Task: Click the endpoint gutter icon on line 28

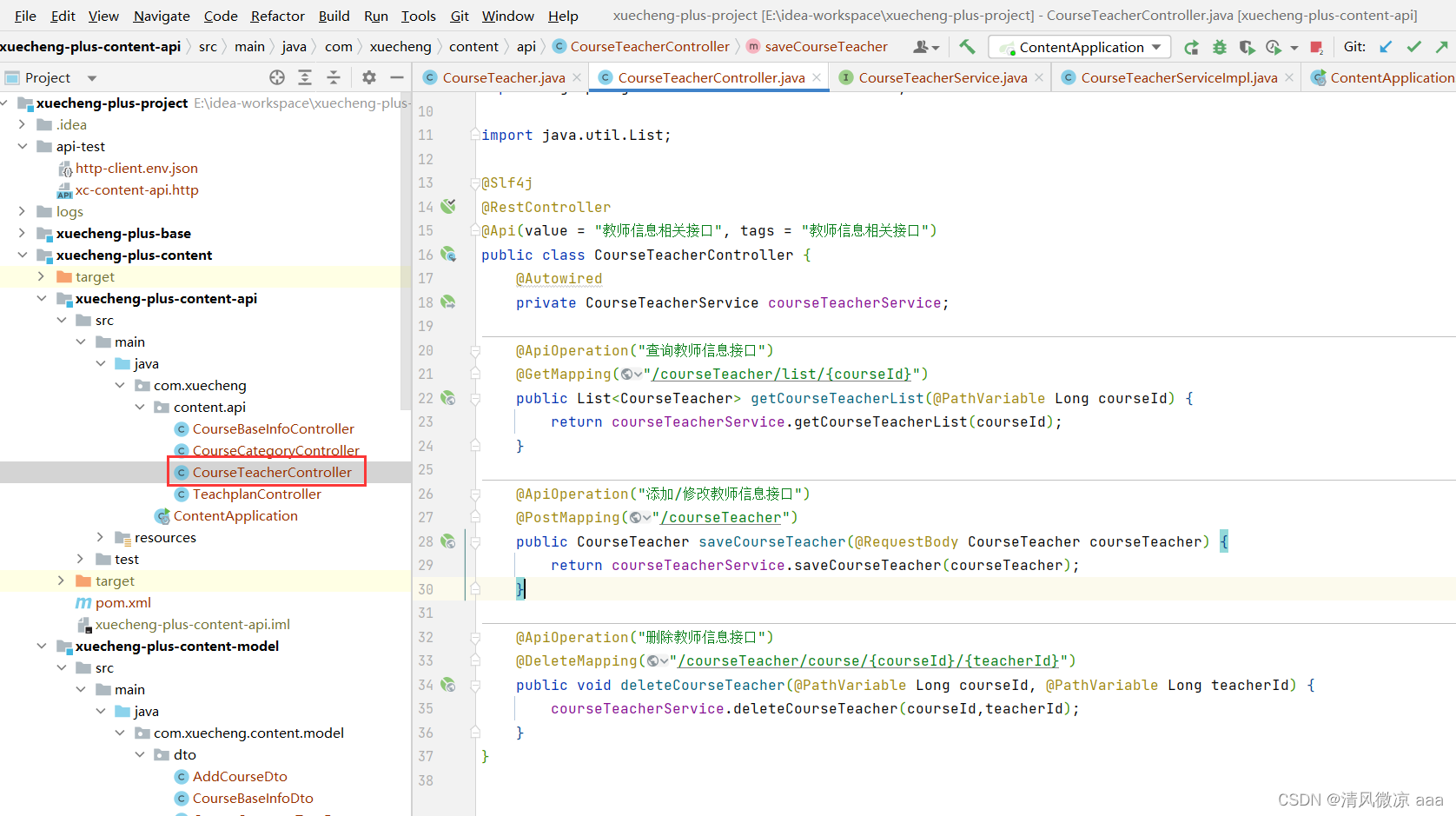Action: [448, 541]
